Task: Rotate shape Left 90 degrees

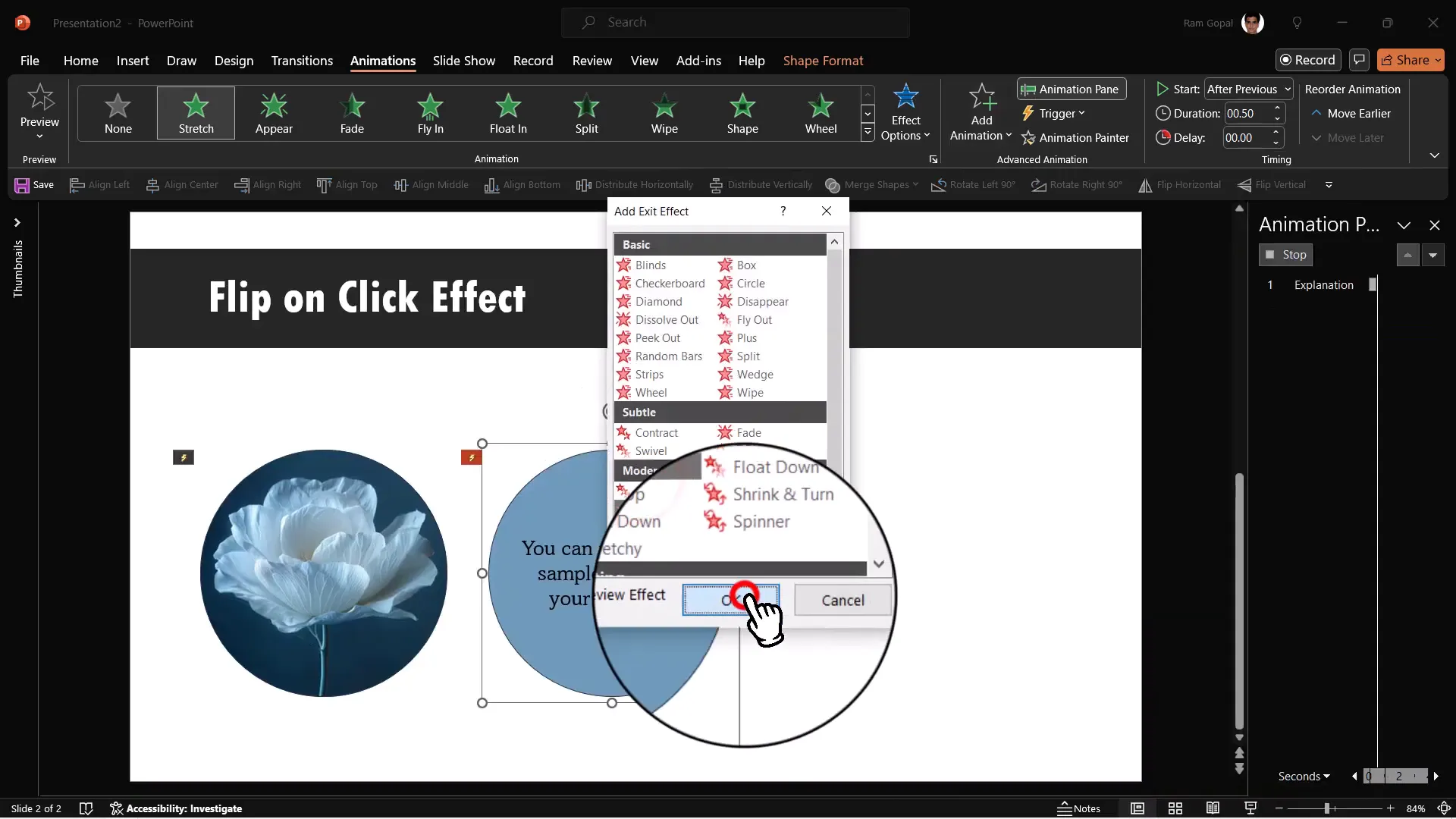Action: (974, 185)
